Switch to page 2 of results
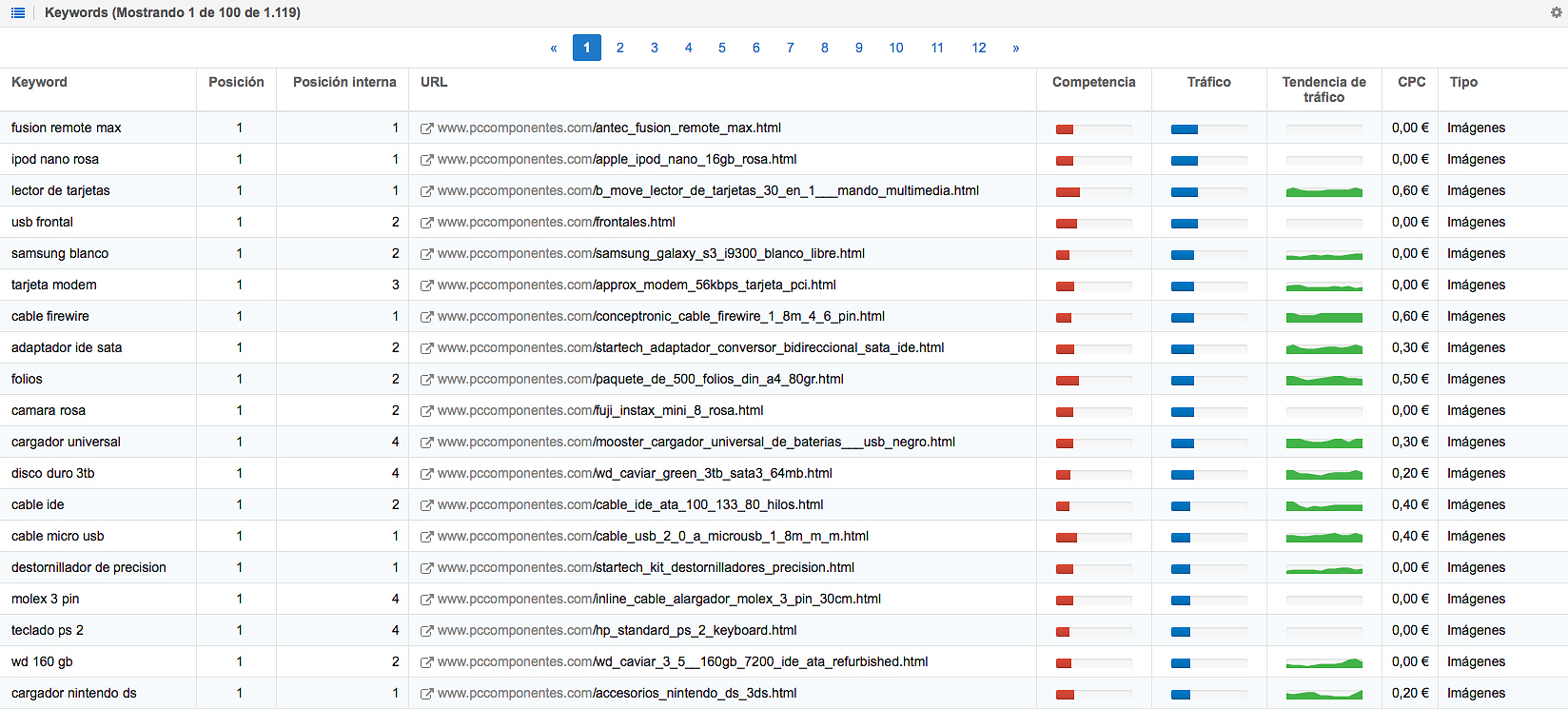The width and height of the screenshot is (1568, 709). pyautogui.click(x=620, y=48)
